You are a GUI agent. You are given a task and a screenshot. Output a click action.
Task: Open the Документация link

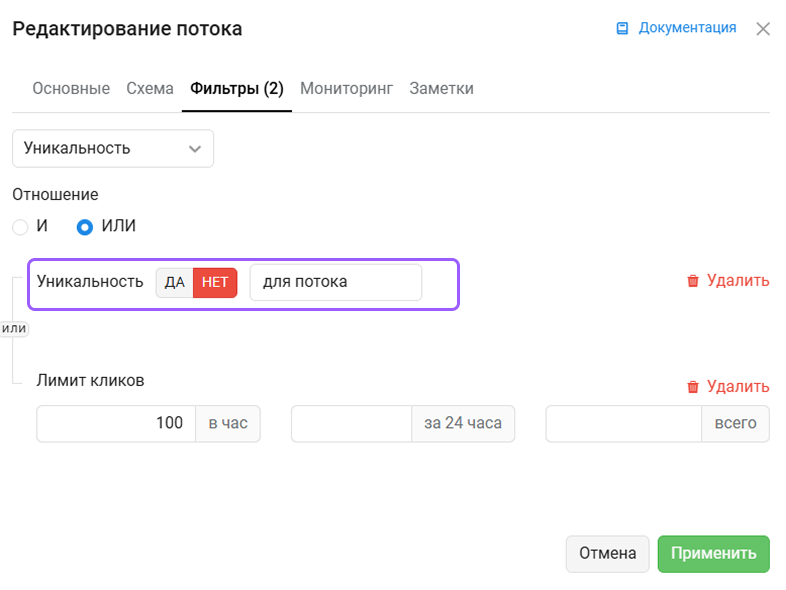coord(687,28)
